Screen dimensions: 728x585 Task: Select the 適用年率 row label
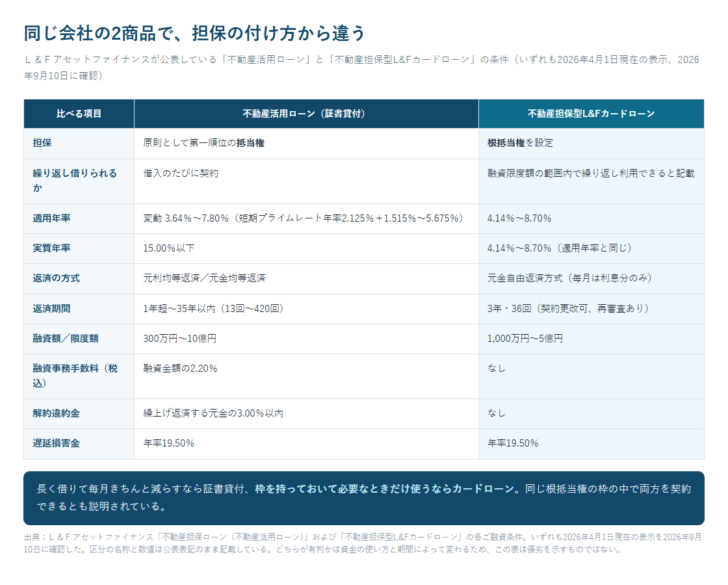click(x=79, y=218)
